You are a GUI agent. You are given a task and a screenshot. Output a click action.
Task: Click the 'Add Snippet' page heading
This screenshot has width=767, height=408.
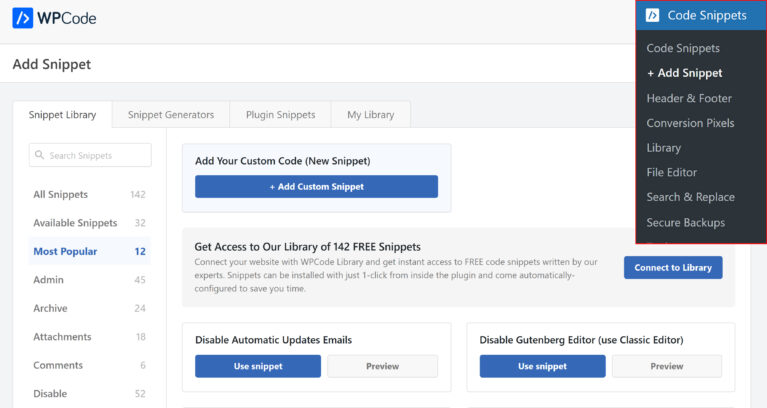pos(52,64)
